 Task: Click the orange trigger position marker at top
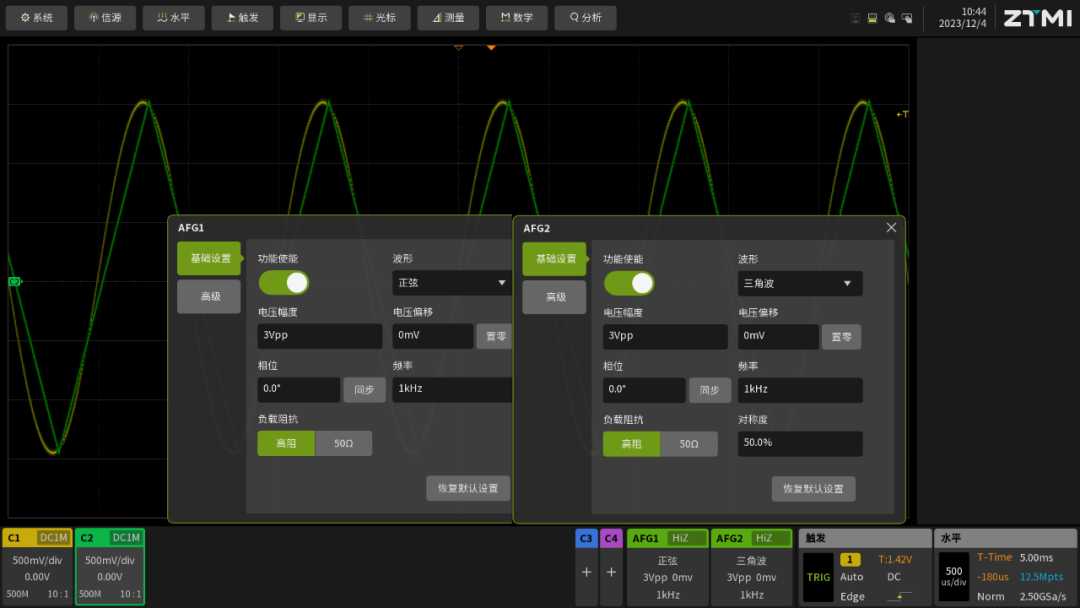[491, 47]
